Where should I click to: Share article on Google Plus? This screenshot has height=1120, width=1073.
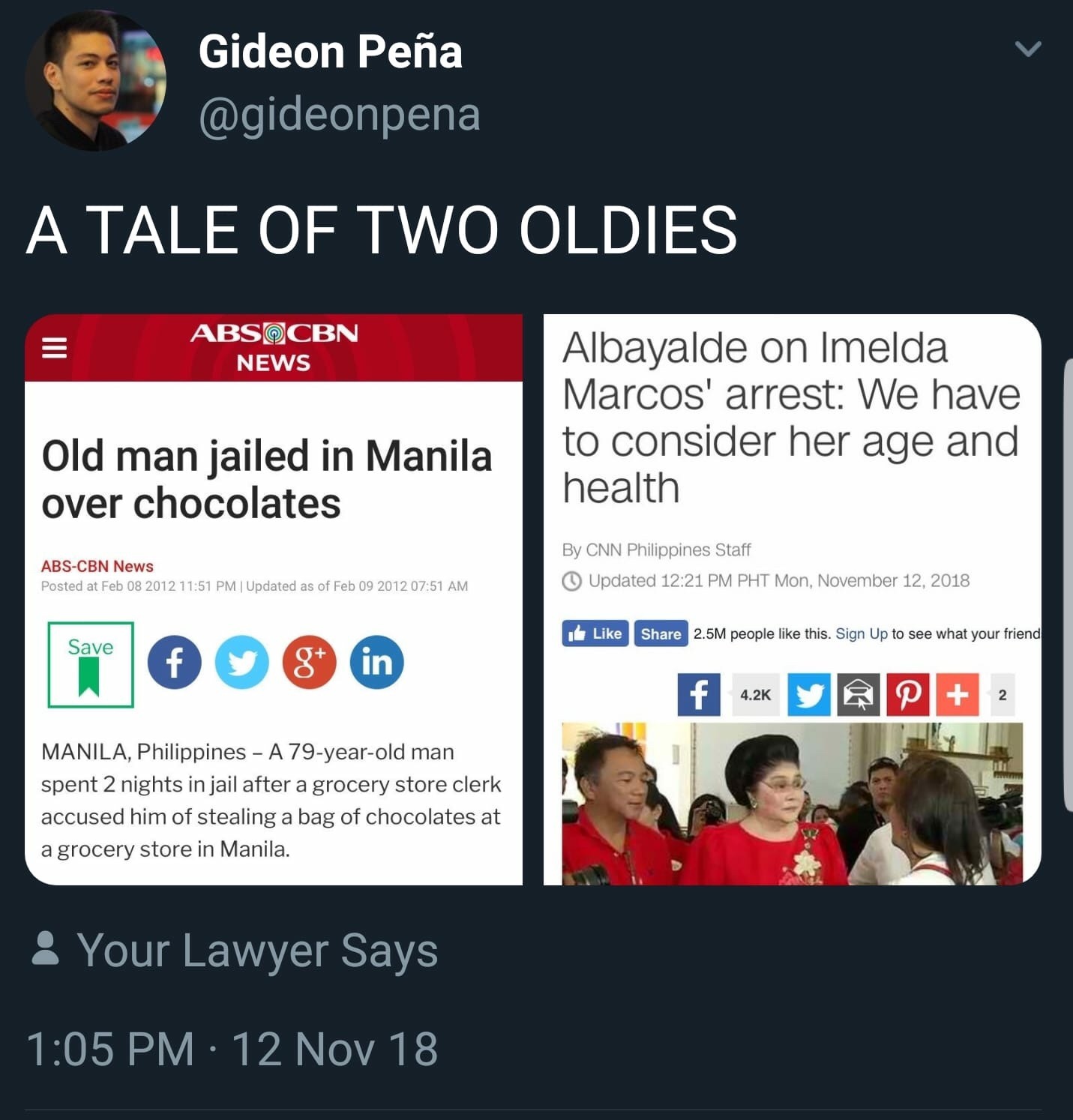(x=309, y=663)
